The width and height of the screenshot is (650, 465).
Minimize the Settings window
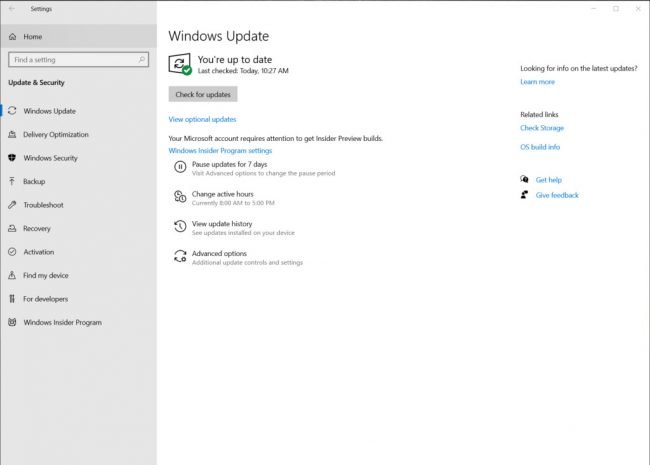click(x=594, y=9)
